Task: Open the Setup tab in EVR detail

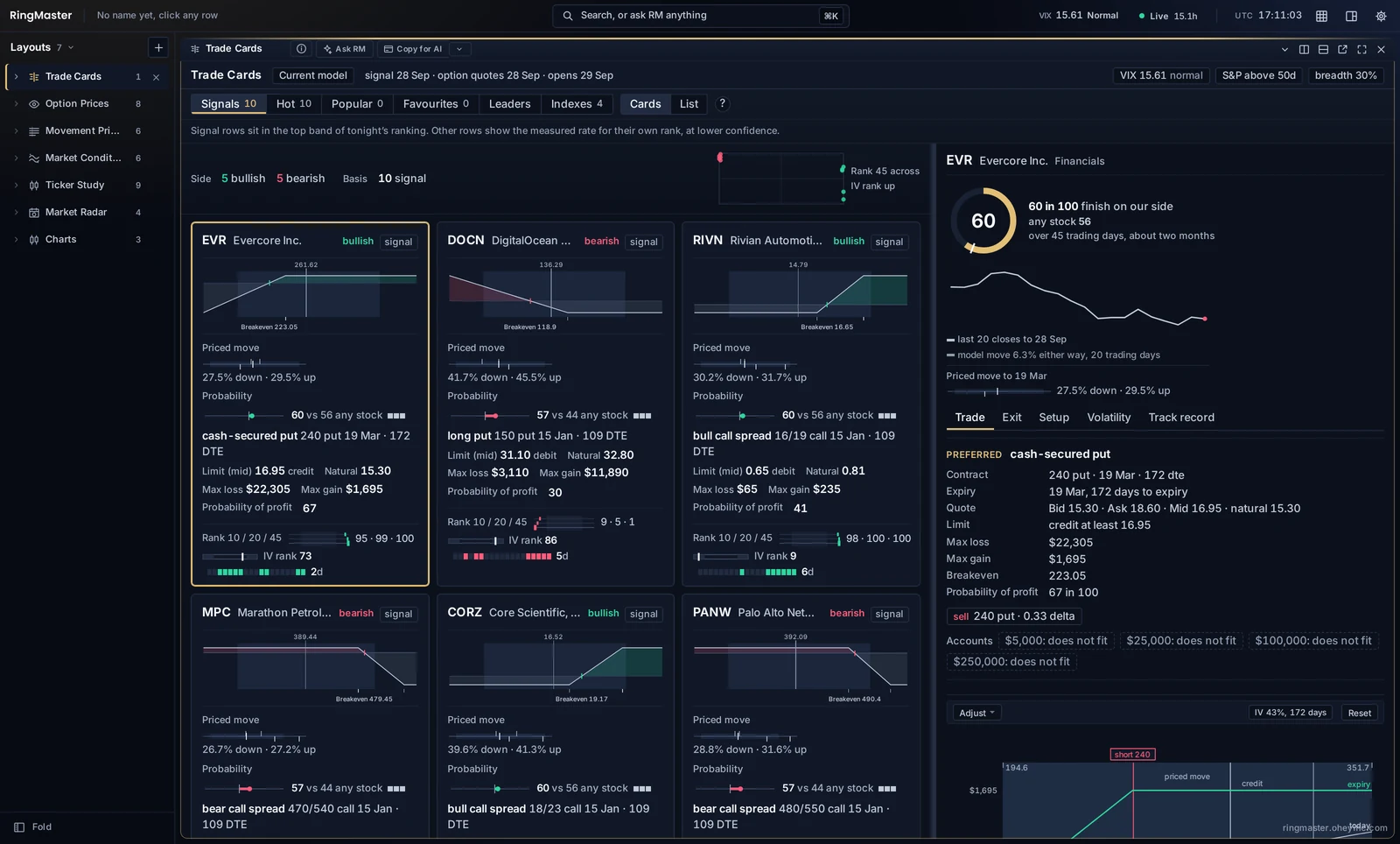Action: (x=1053, y=418)
